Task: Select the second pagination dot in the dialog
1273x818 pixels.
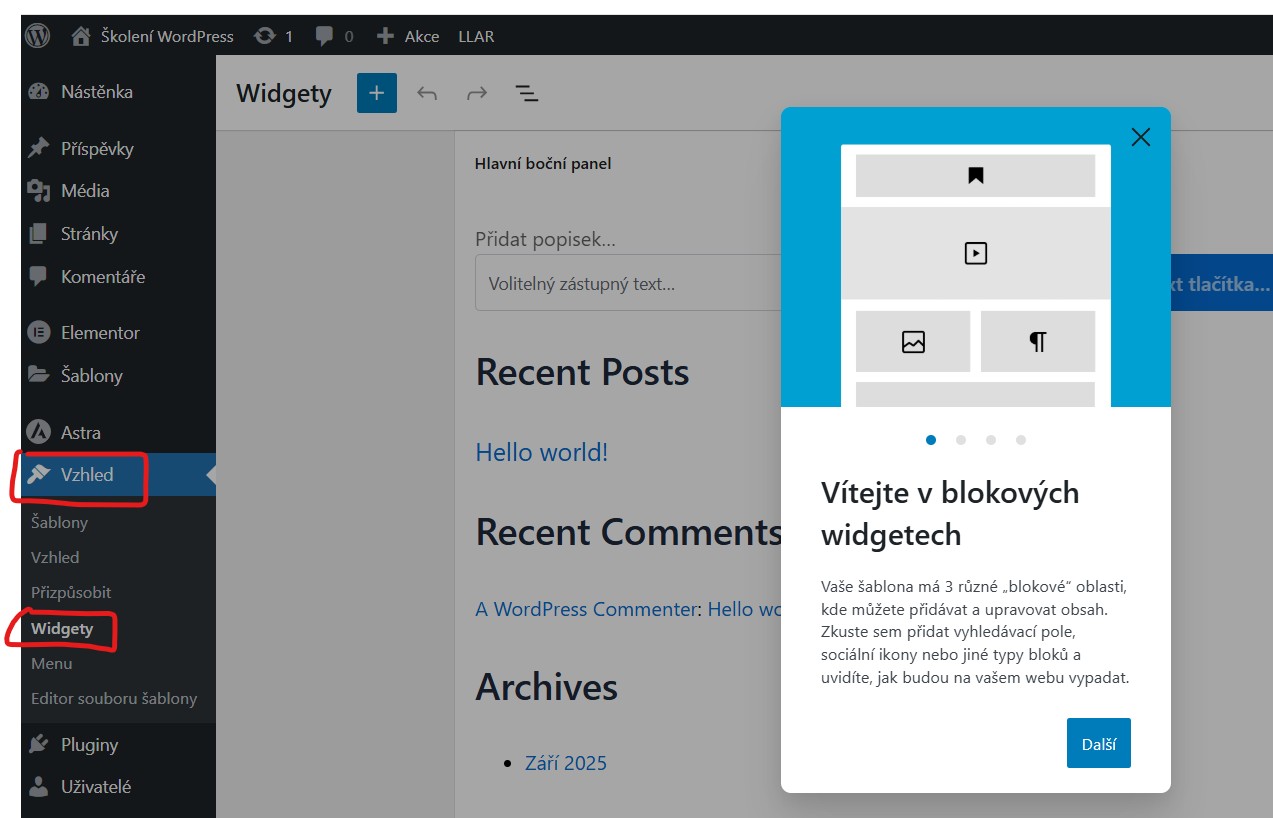Action: (x=961, y=439)
